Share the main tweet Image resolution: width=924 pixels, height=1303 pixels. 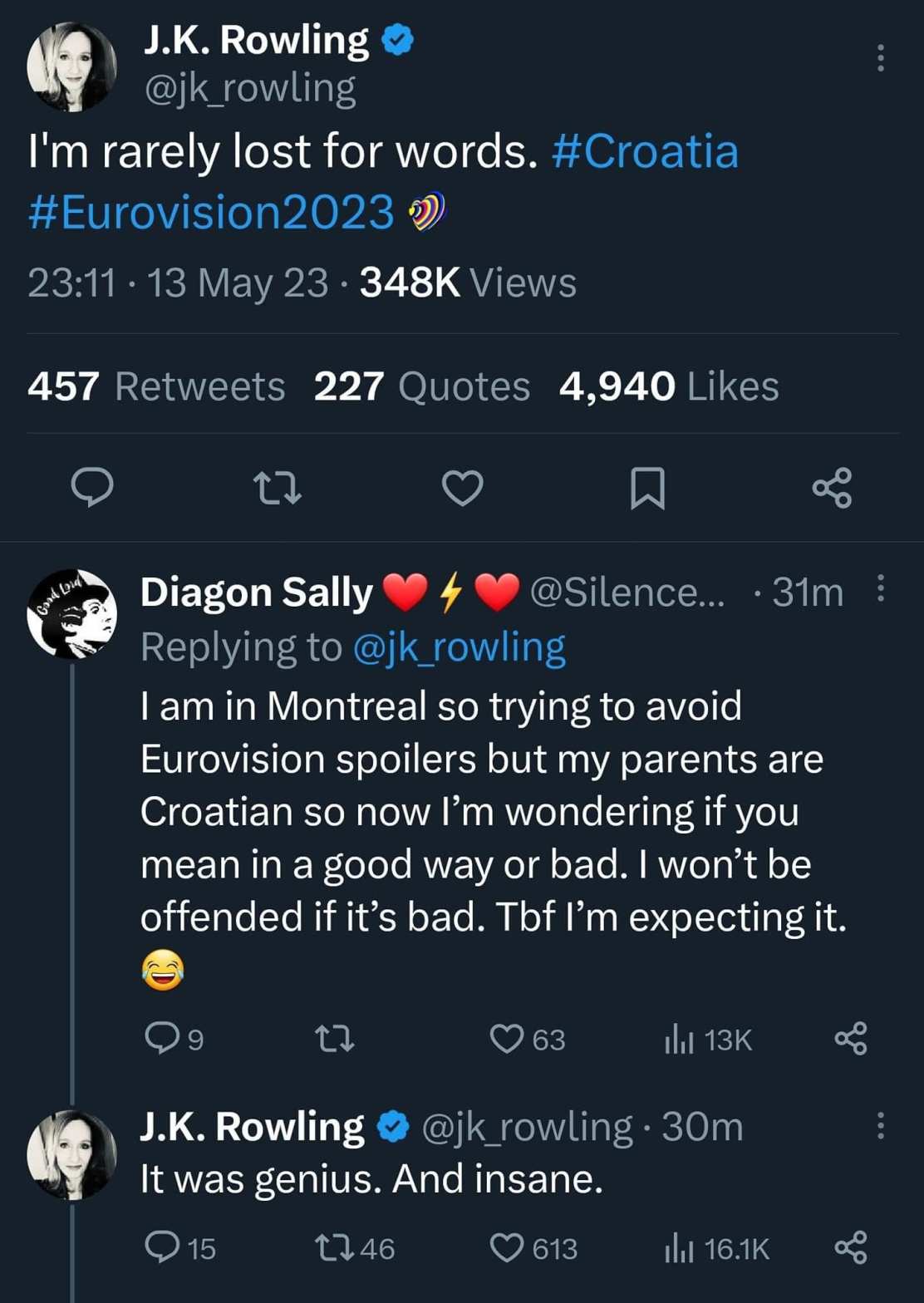point(832,488)
